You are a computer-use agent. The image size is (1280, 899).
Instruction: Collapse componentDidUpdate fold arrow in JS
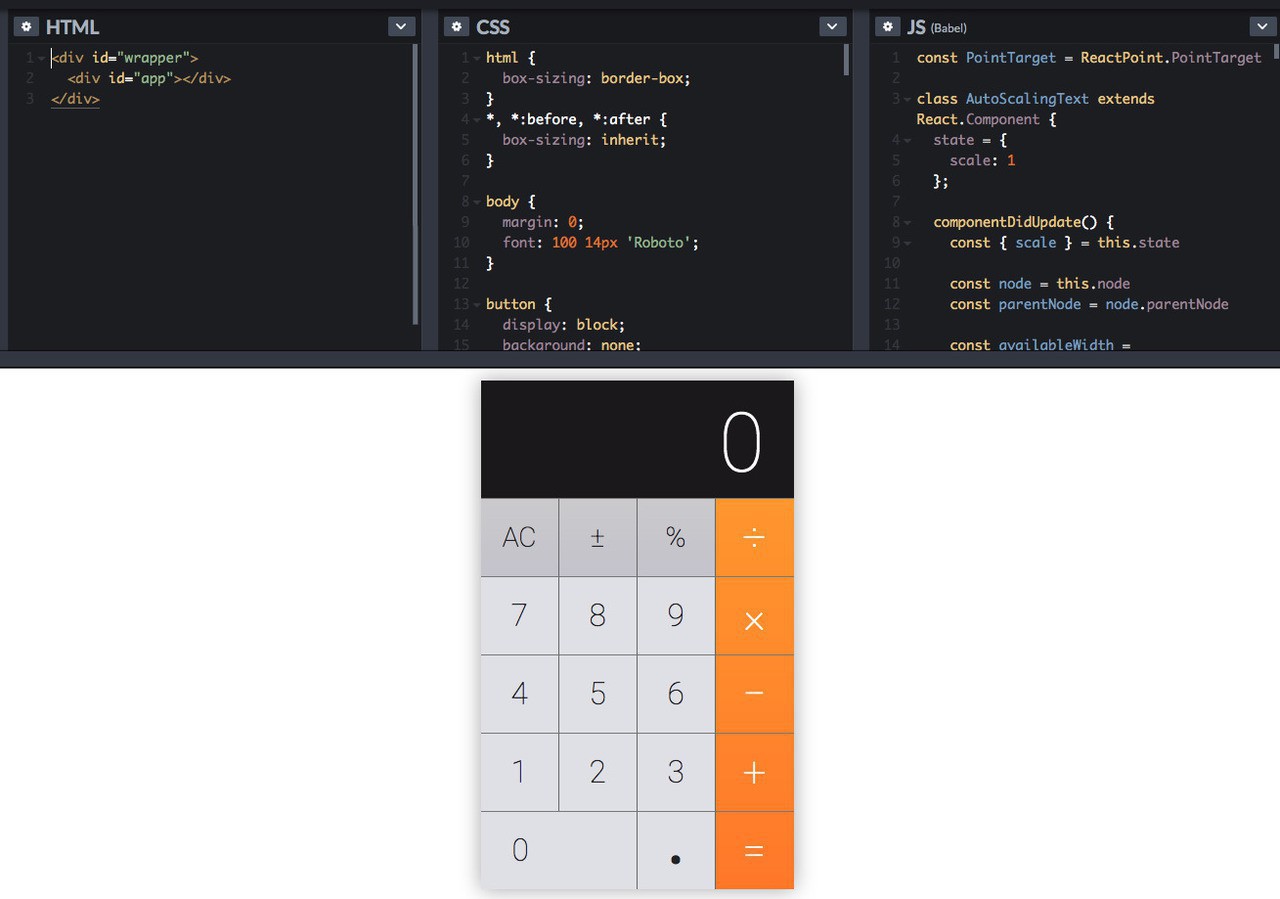(x=907, y=222)
